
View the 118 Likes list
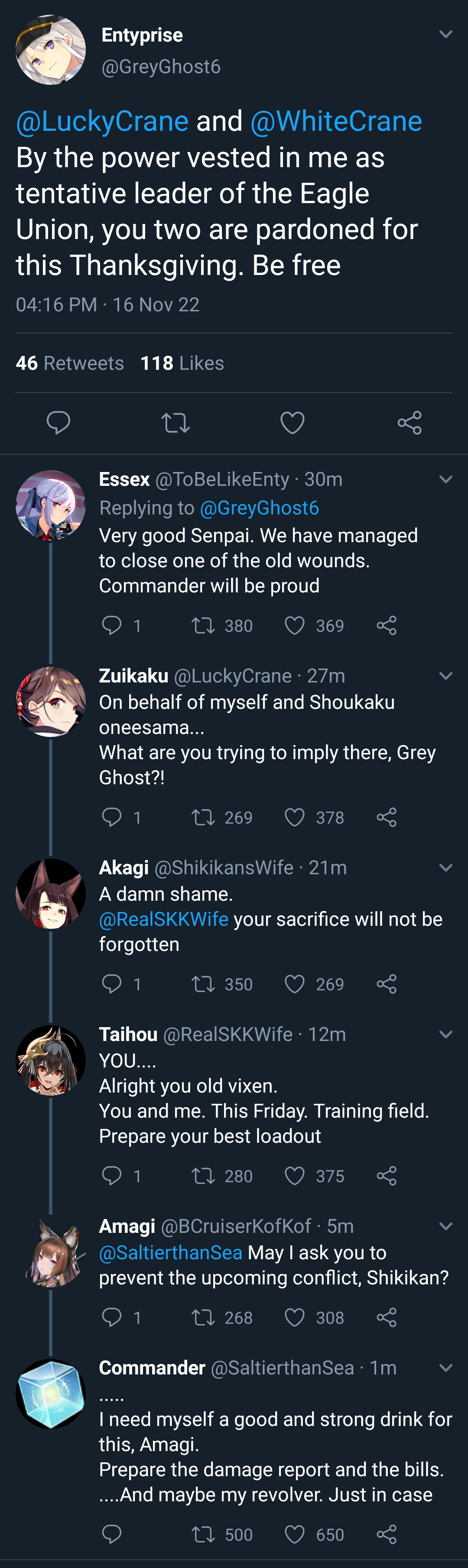tap(182, 363)
